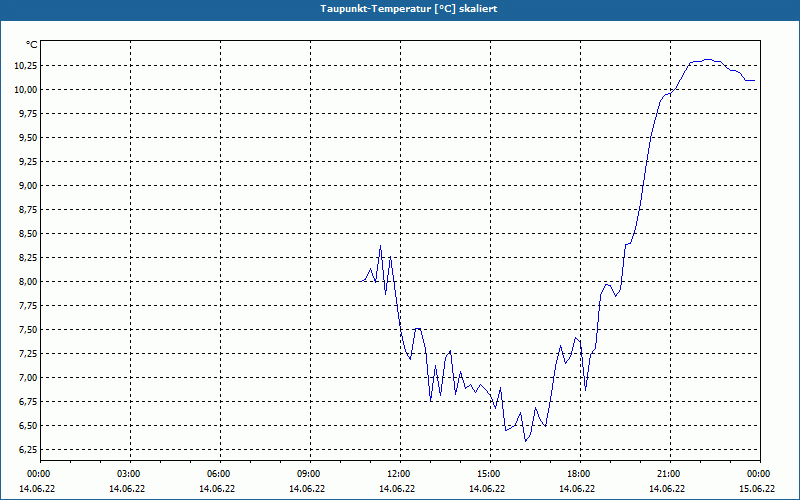Click the 21:00 x-axis time label
Image resolution: width=800 pixels, height=500 pixels.
point(669,474)
